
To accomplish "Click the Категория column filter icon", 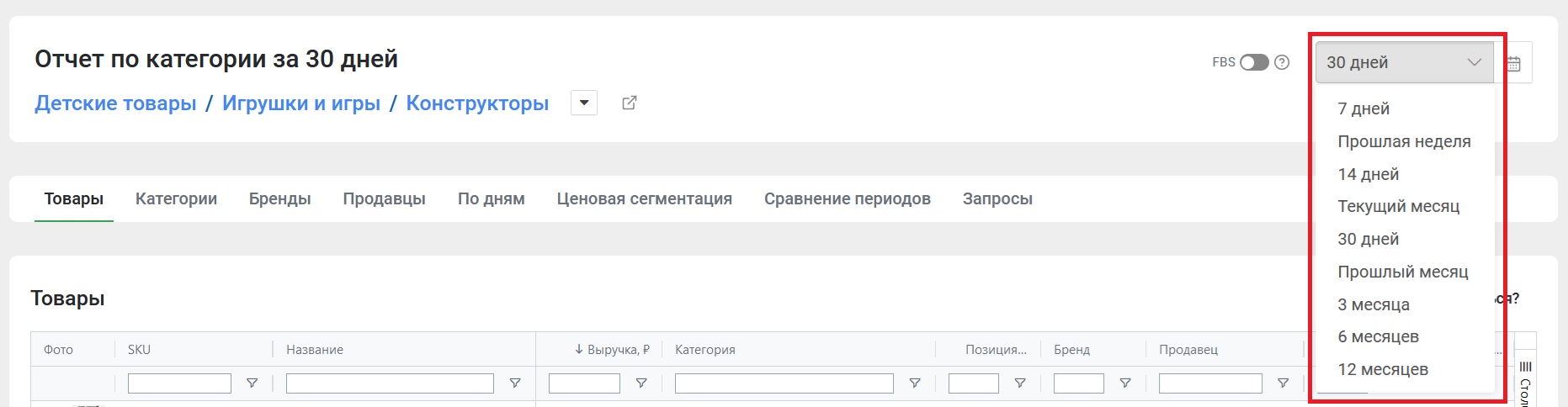I will 915,383.
